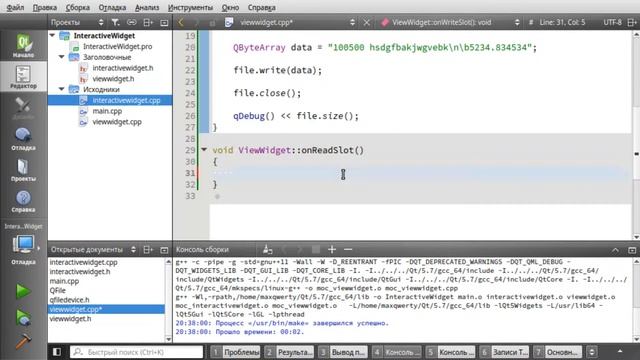Show output pane number 4 Консоль
640x360 pixels.
click(397, 351)
